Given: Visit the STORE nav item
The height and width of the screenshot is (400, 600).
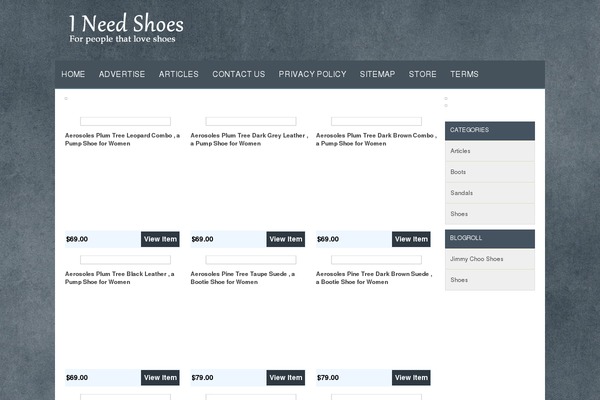Looking at the screenshot, I should (422, 74).
